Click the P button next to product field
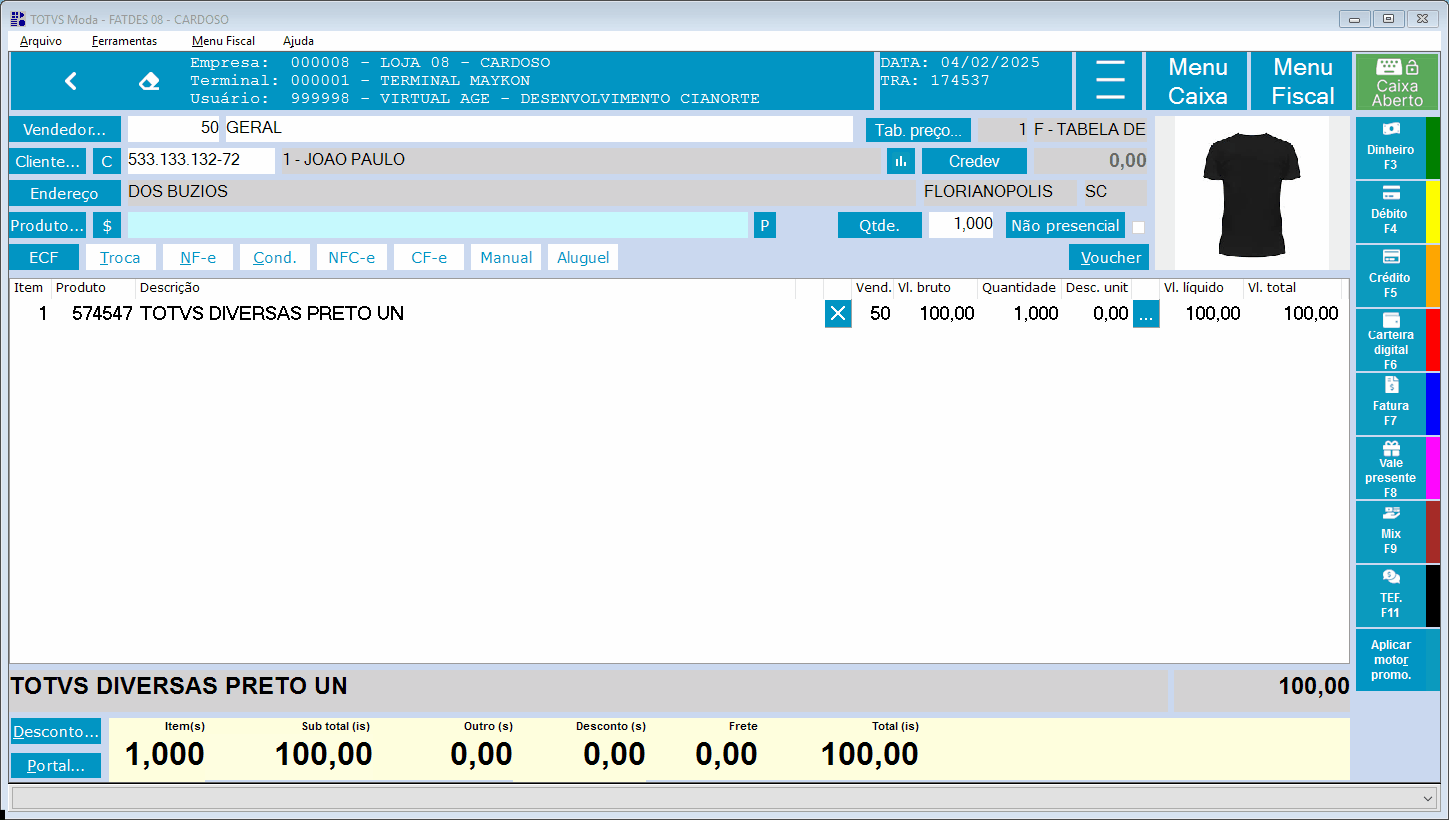The image size is (1449, 820). tap(765, 225)
